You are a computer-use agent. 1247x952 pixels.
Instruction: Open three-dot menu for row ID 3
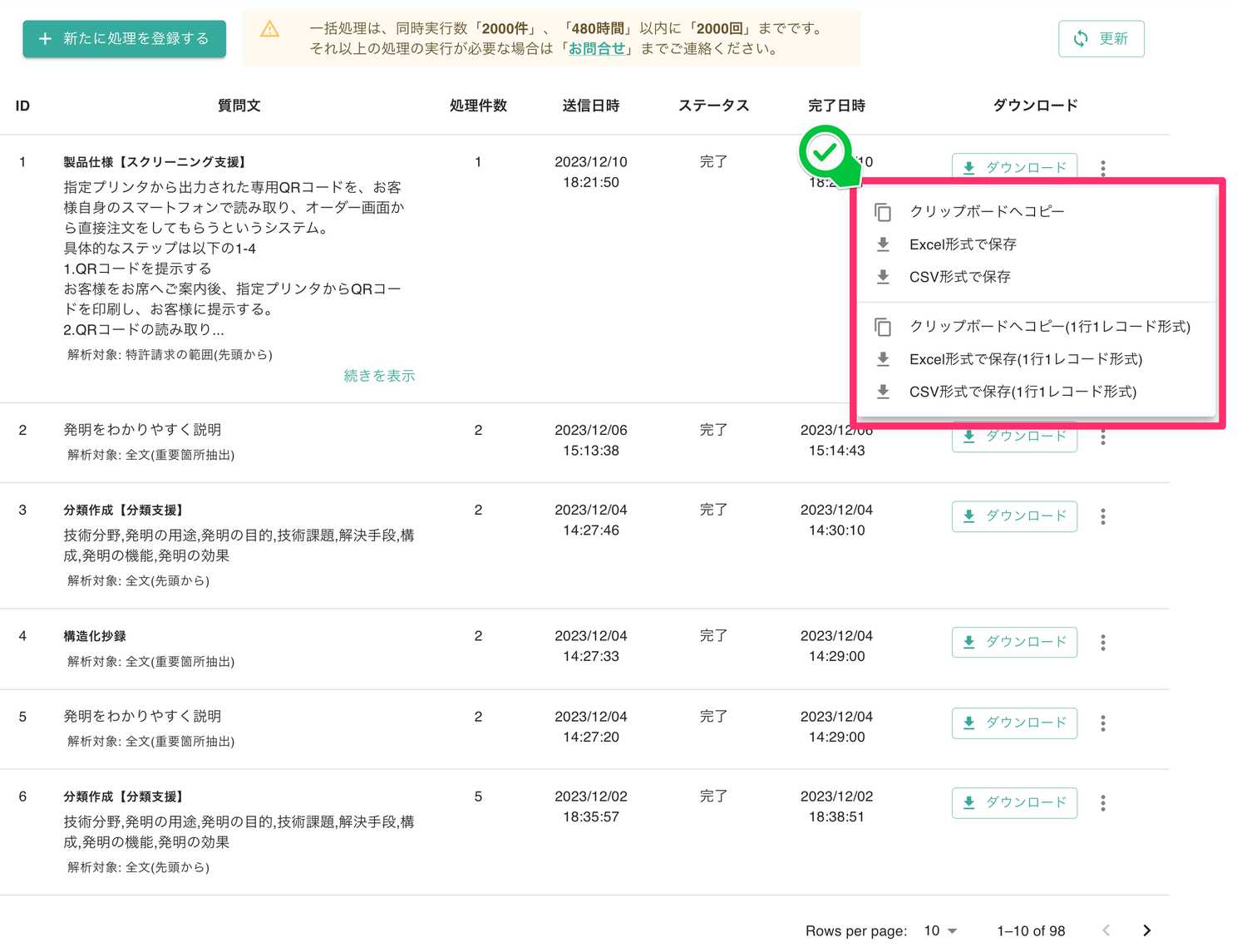click(1103, 516)
